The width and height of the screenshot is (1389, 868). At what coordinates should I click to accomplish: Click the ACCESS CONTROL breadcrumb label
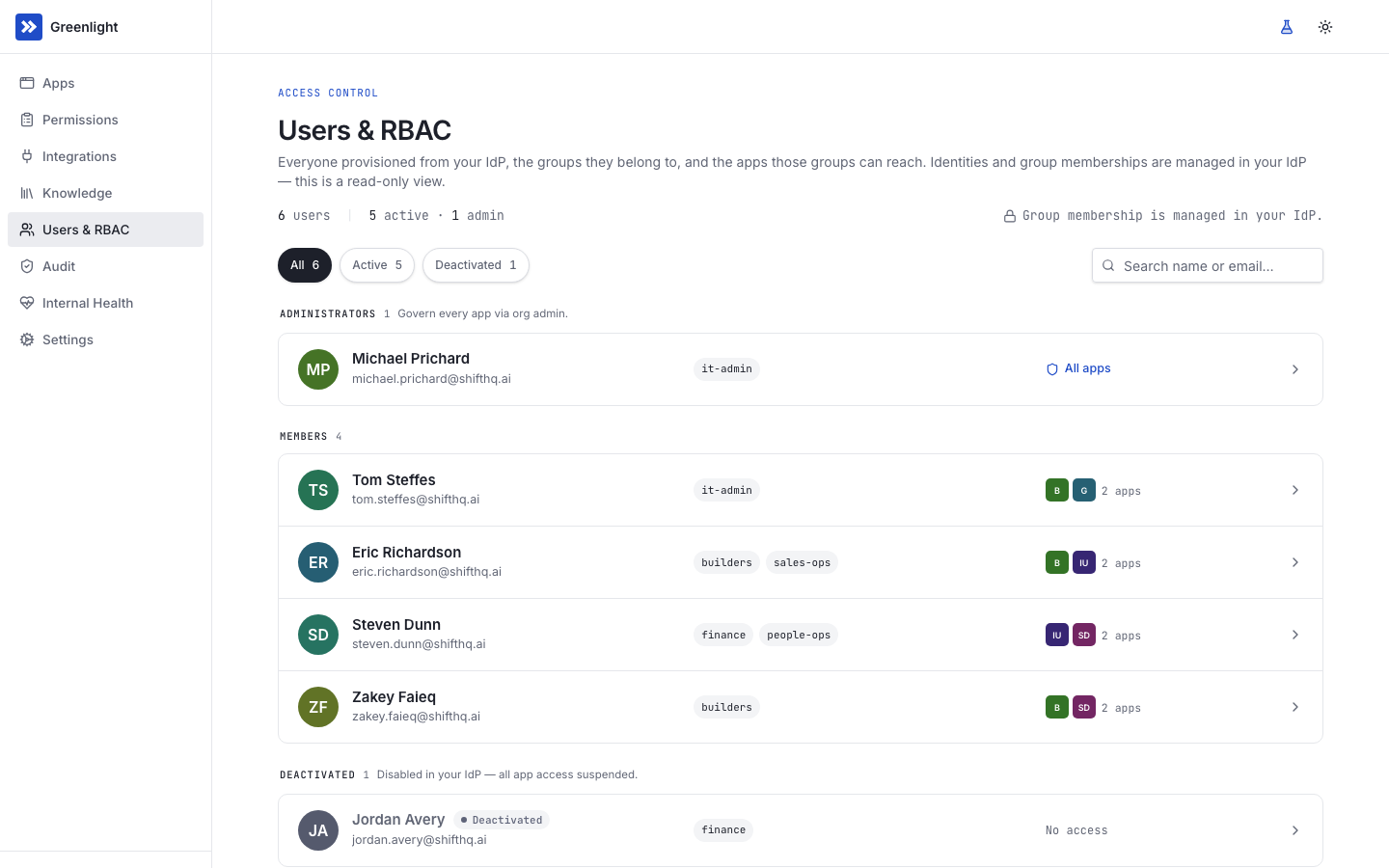328,94
